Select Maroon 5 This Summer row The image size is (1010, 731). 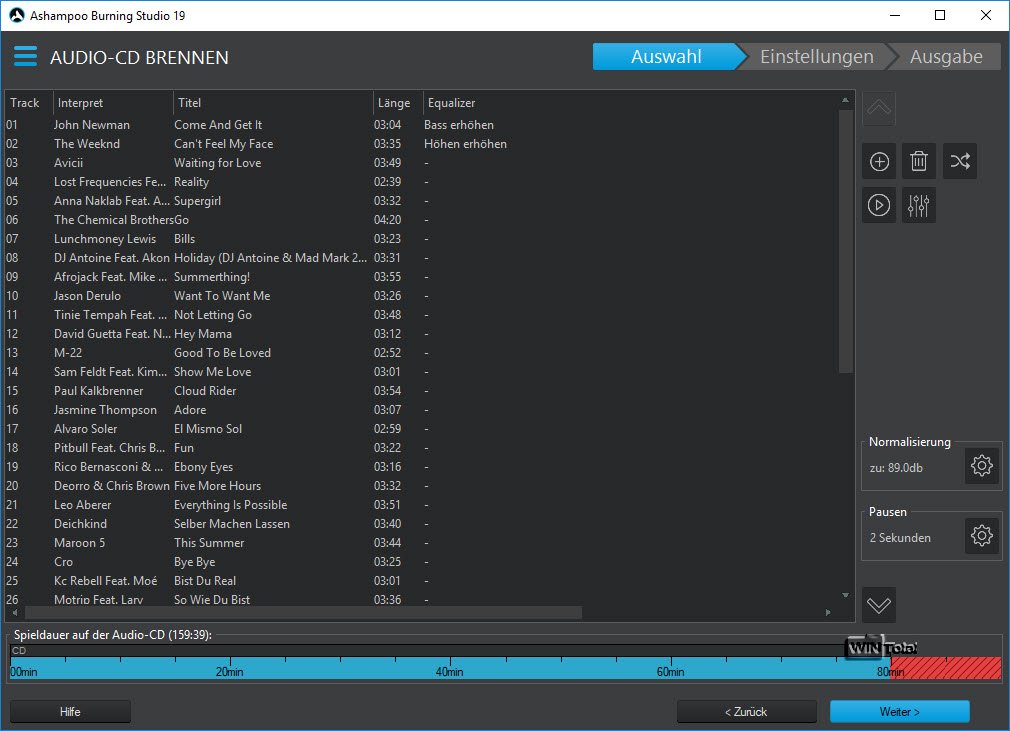(422, 543)
